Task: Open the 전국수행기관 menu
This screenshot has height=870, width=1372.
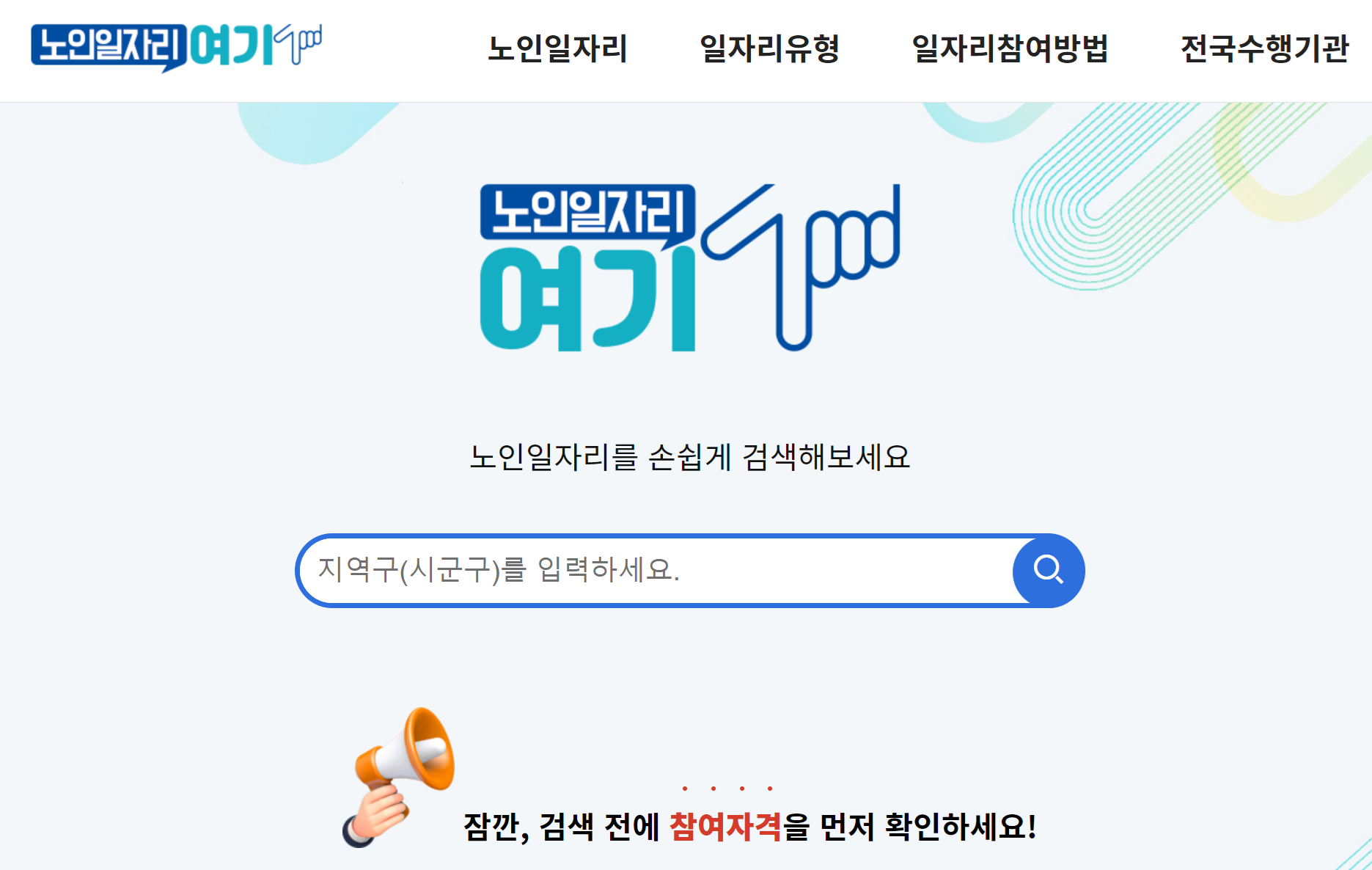Action: point(1264,49)
